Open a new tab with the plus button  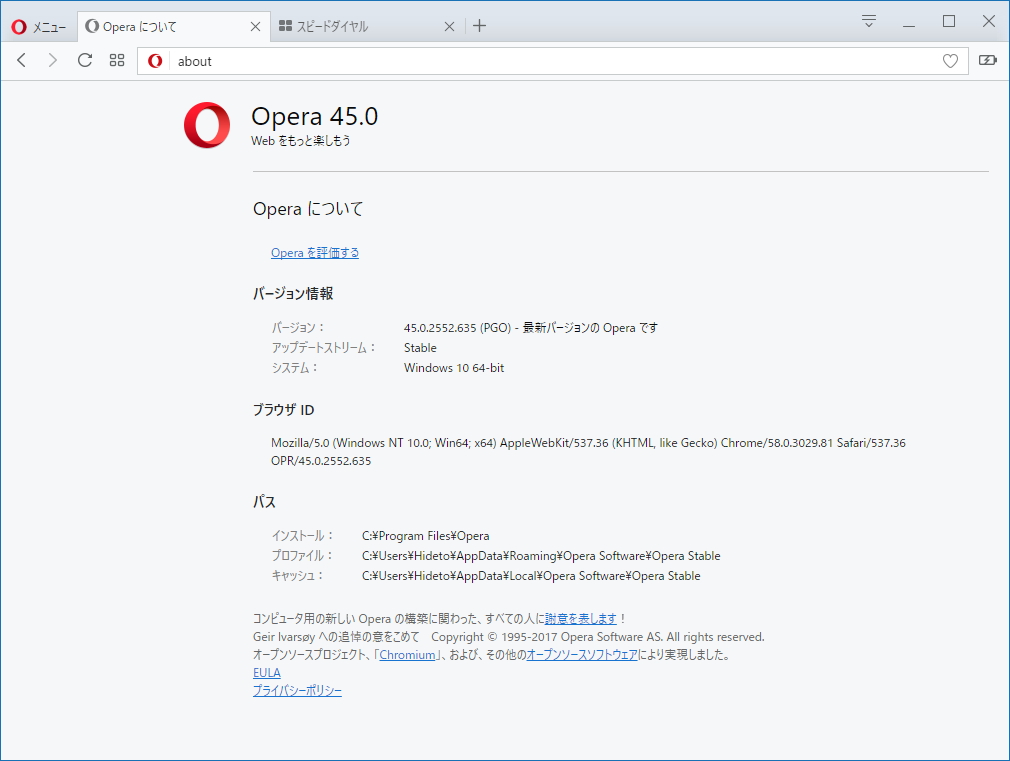pos(479,26)
